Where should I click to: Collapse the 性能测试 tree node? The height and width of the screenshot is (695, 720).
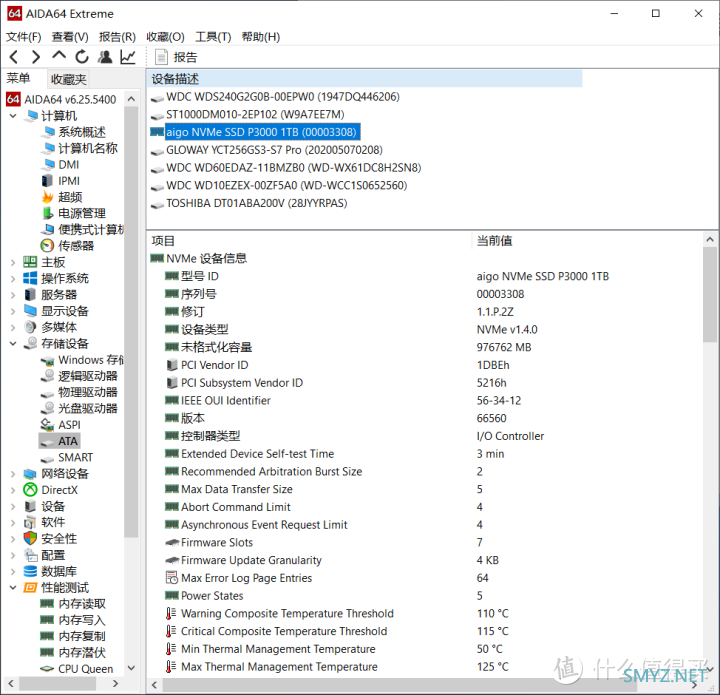coord(13,588)
